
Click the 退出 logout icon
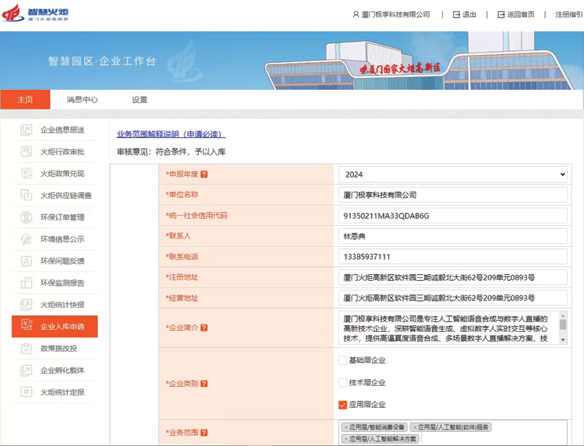tap(456, 15)
